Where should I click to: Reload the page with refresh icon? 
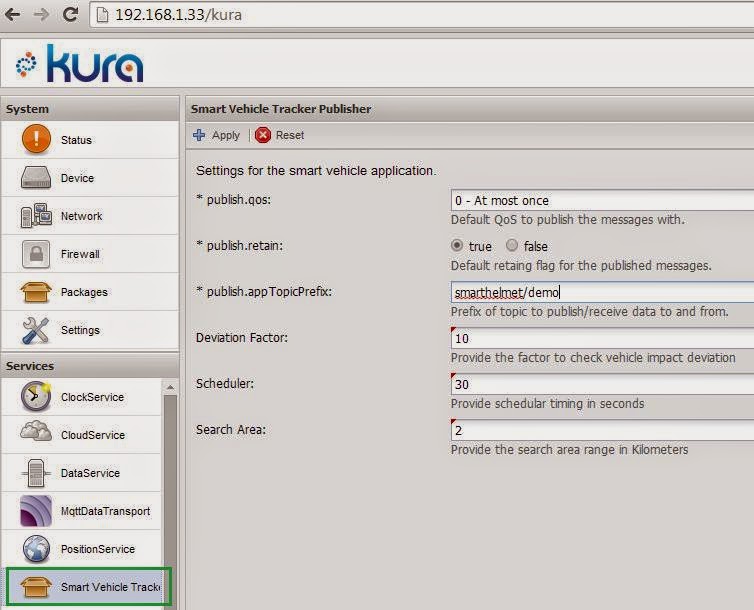click(x=71, y=14)
